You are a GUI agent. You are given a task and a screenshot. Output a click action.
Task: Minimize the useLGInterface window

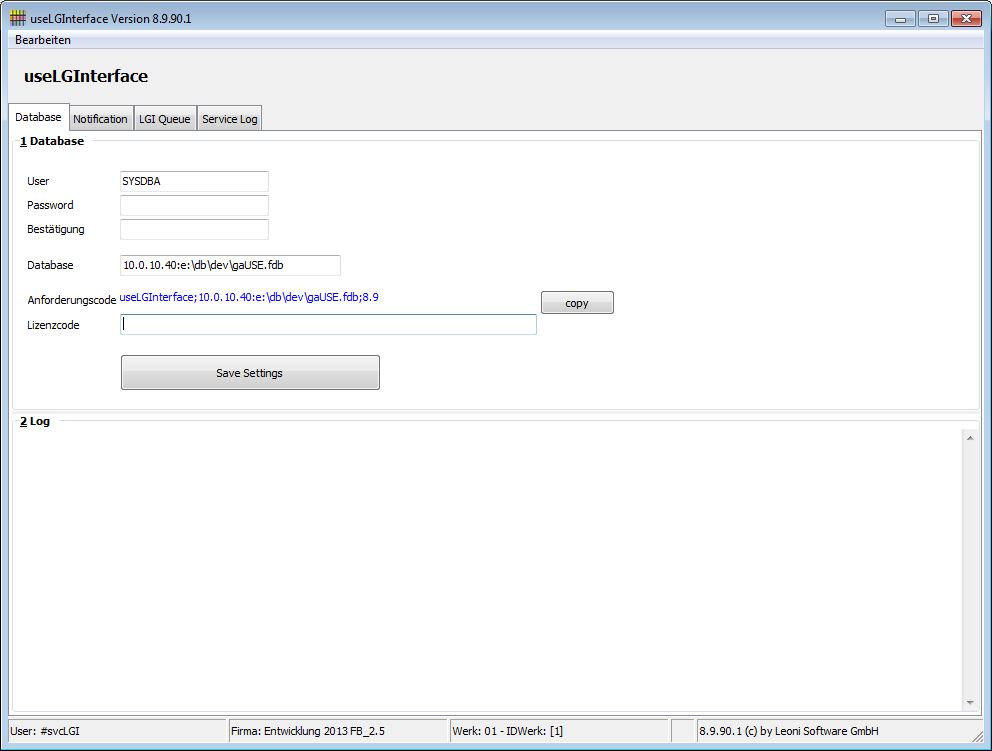[x=900, y=18]
